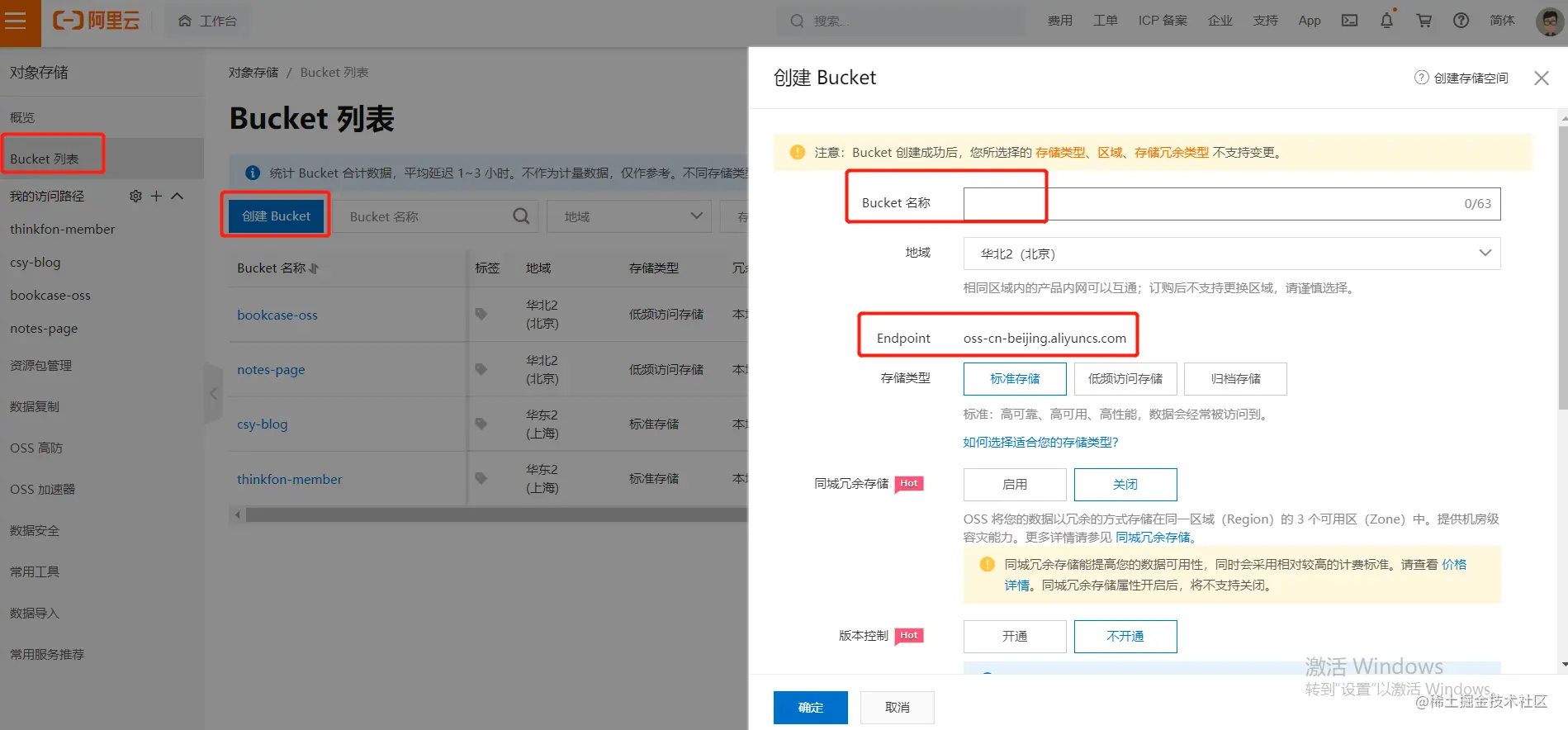Screen dimensions: 1568x730
Task: Open the App menu
Action: point(1310,21)
